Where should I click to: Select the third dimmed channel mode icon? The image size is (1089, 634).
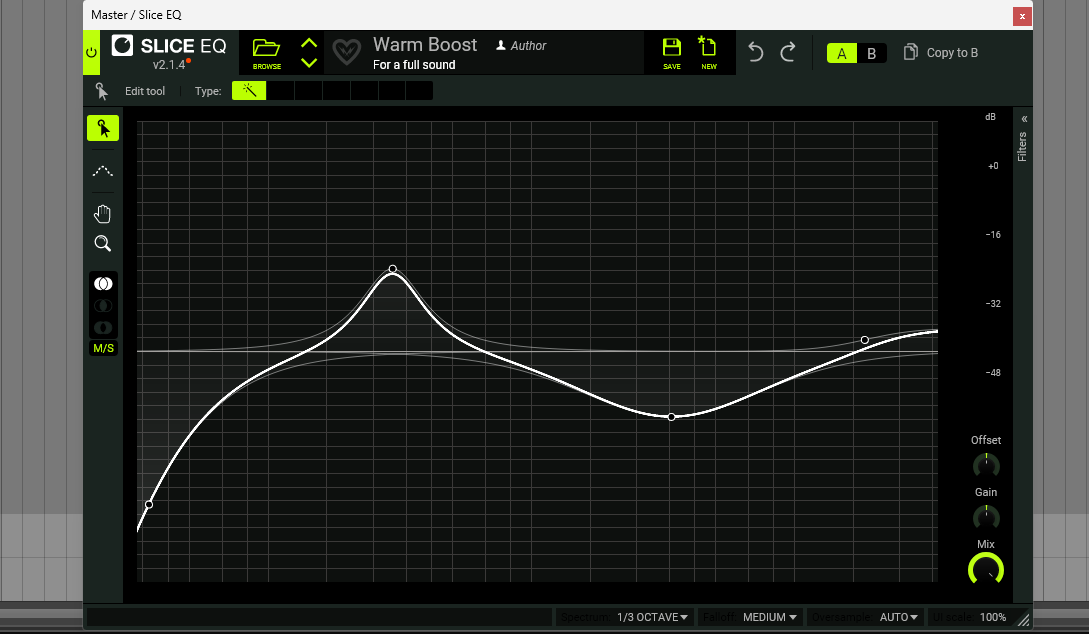[103, 327]
